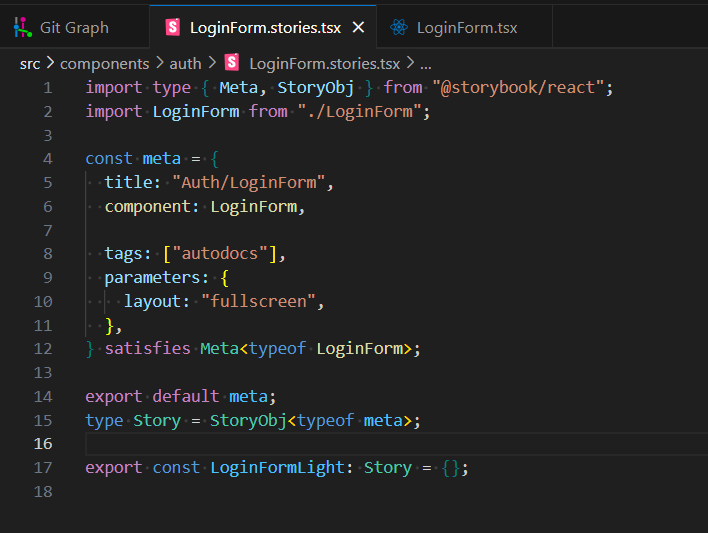Viewport: 708px width, 533px height.
Task: Click line number 12 in gutter
Action: pos(43,349)
